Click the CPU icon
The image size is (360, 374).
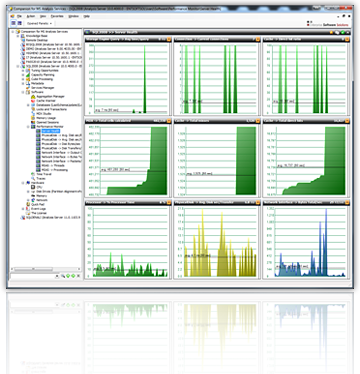click(33, 187)
